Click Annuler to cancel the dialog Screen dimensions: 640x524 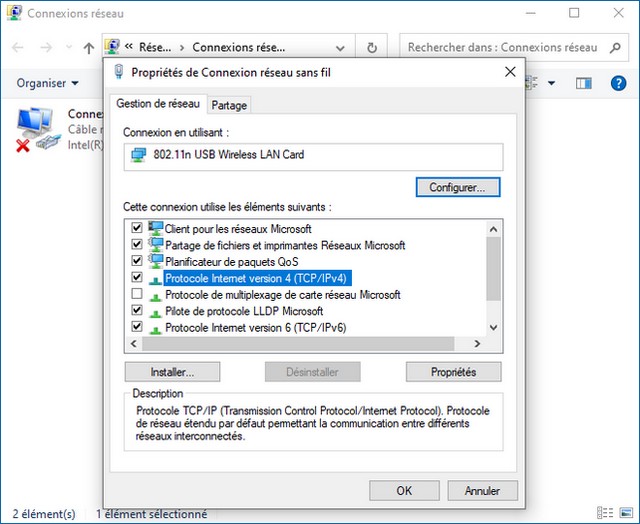[482, 490]
